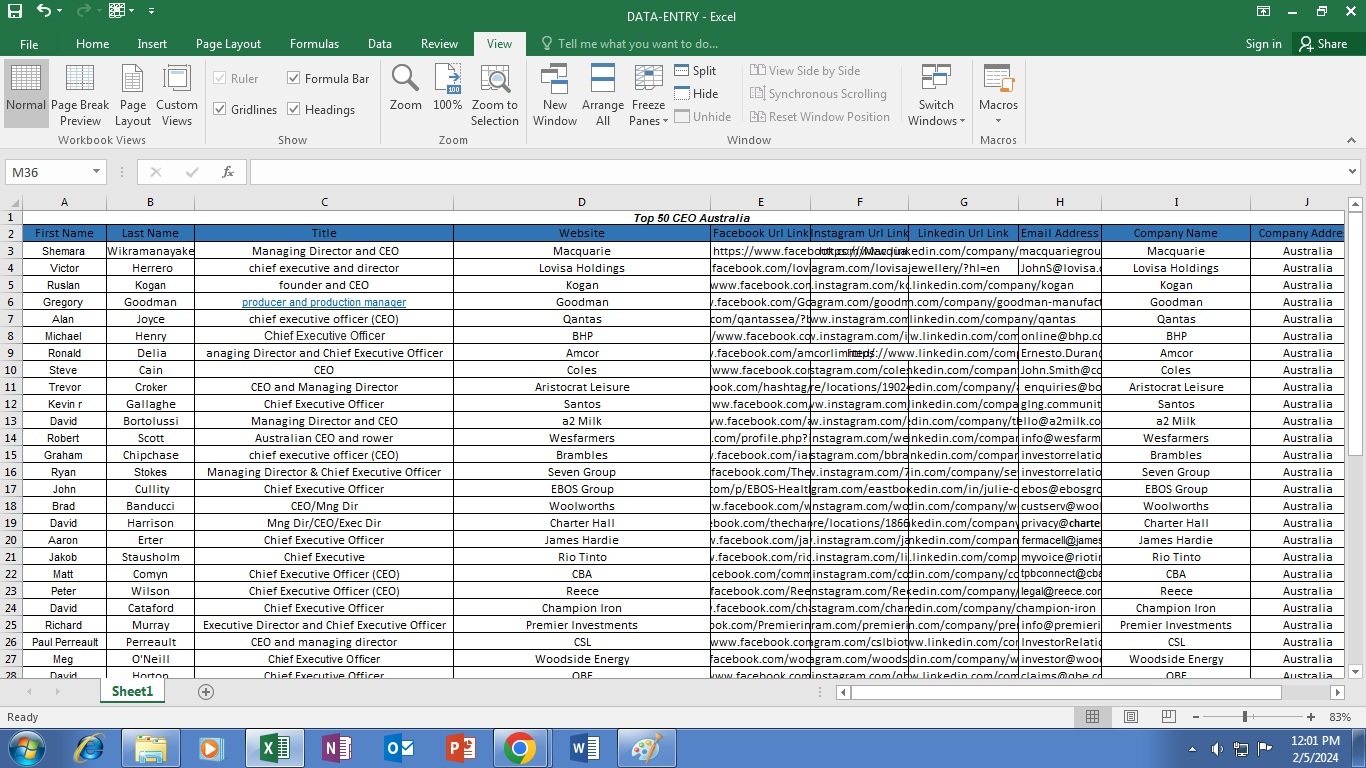
Task: Click the Save icon in the title bar
Action: [x=14, y=12]
